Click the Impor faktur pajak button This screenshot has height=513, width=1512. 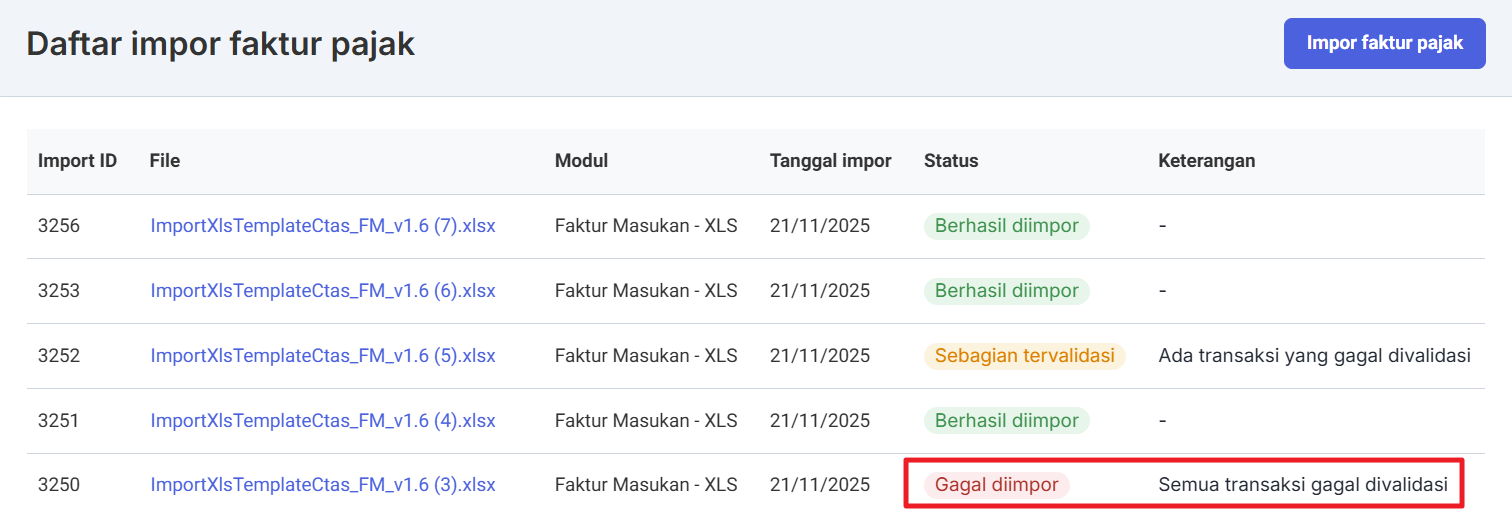click(1384, 43)
